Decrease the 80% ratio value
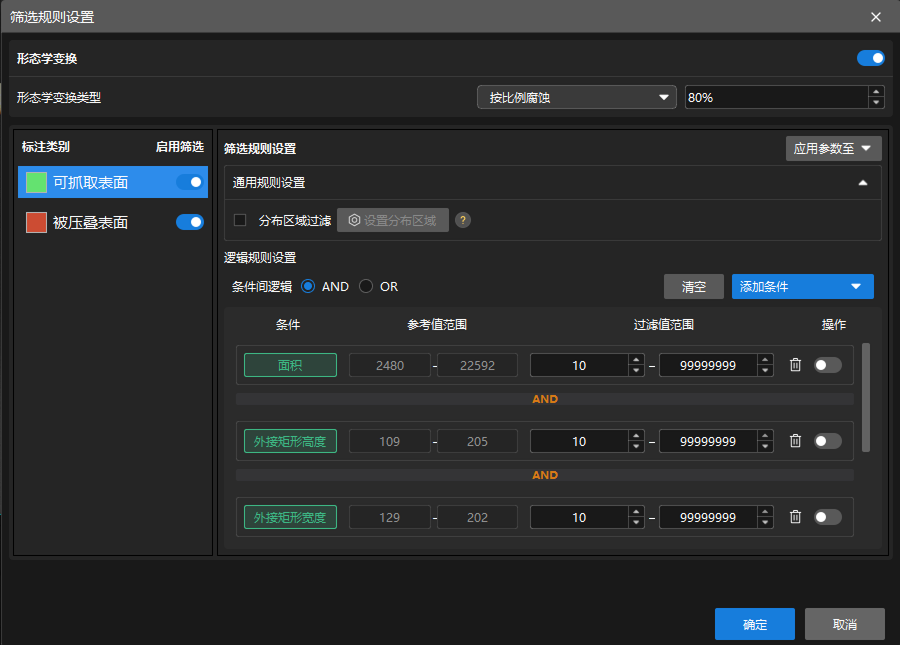 pos(876,103)
